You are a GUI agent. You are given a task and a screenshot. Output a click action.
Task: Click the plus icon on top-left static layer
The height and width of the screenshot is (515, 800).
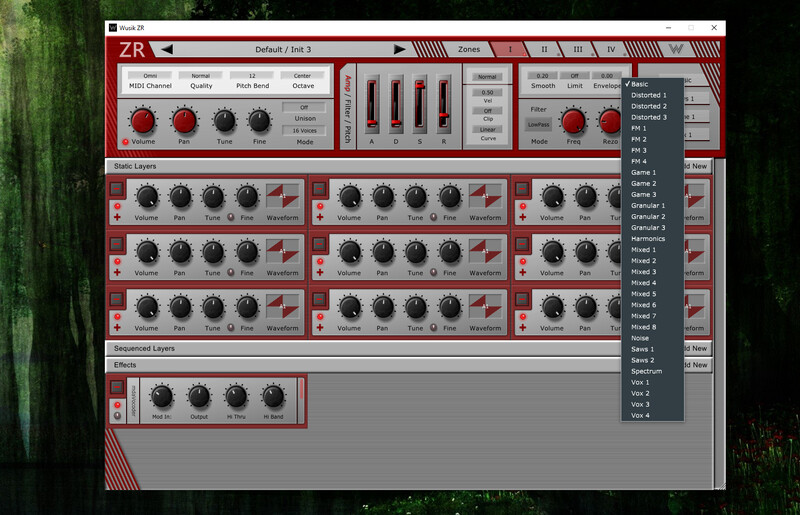click(x=117, y=217)
